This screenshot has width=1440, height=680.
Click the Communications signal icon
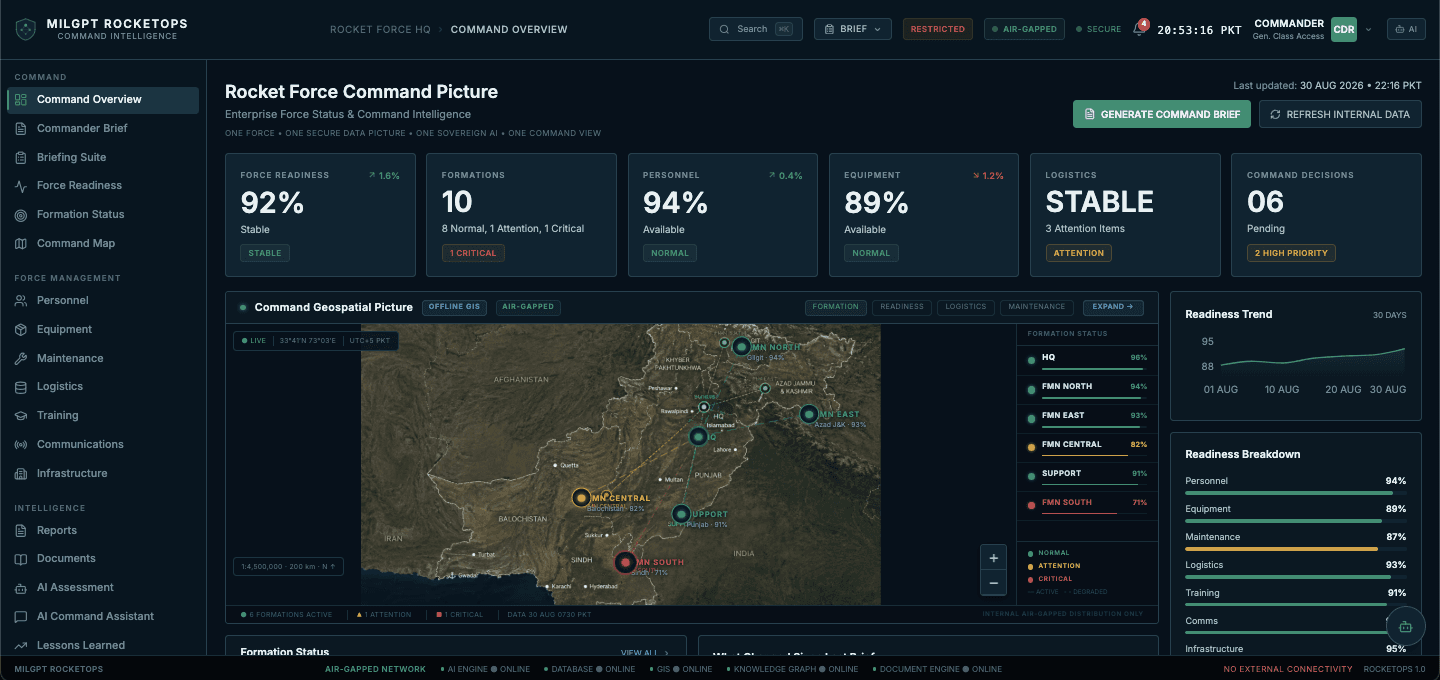pos(21,444)
